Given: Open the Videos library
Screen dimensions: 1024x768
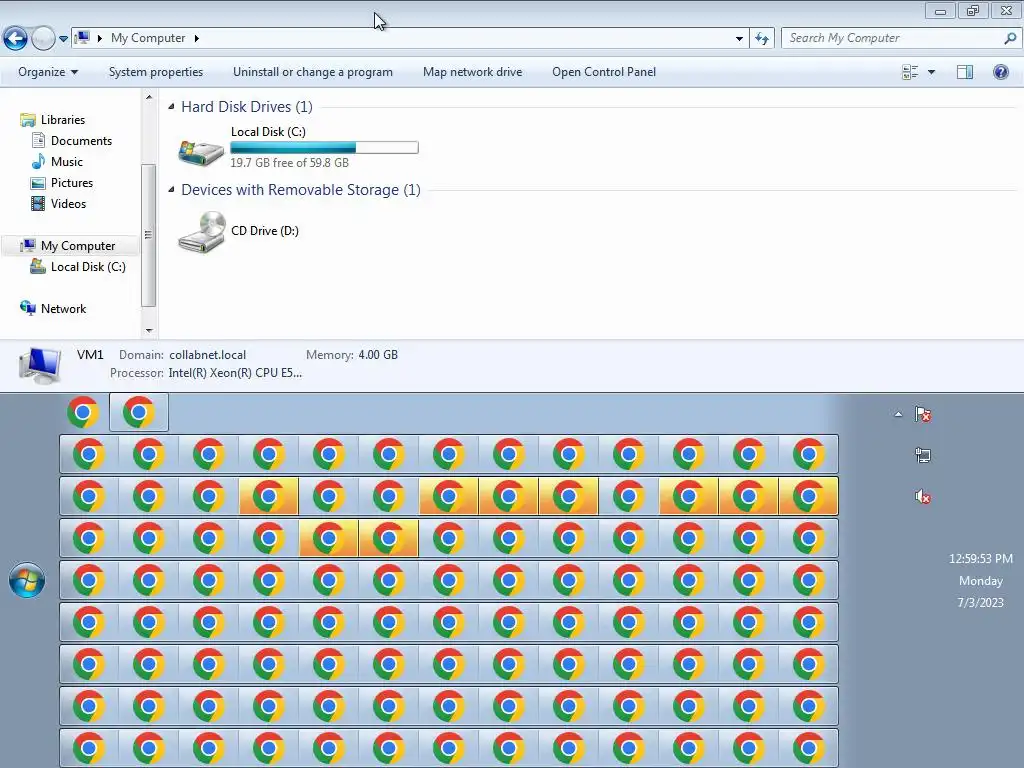Looking at the screenshot, I should pos(68,204).
